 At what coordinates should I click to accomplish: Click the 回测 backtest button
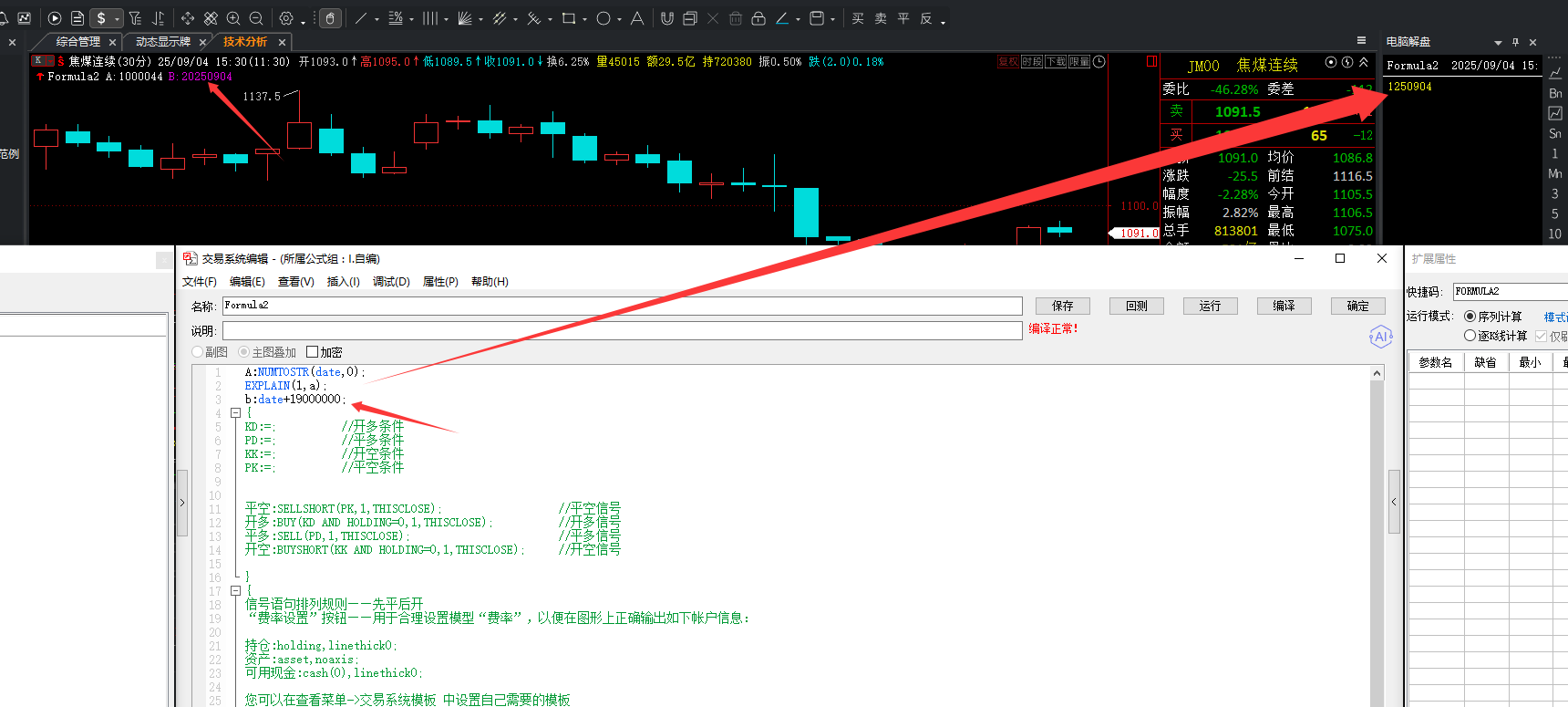pos(1136,306)
